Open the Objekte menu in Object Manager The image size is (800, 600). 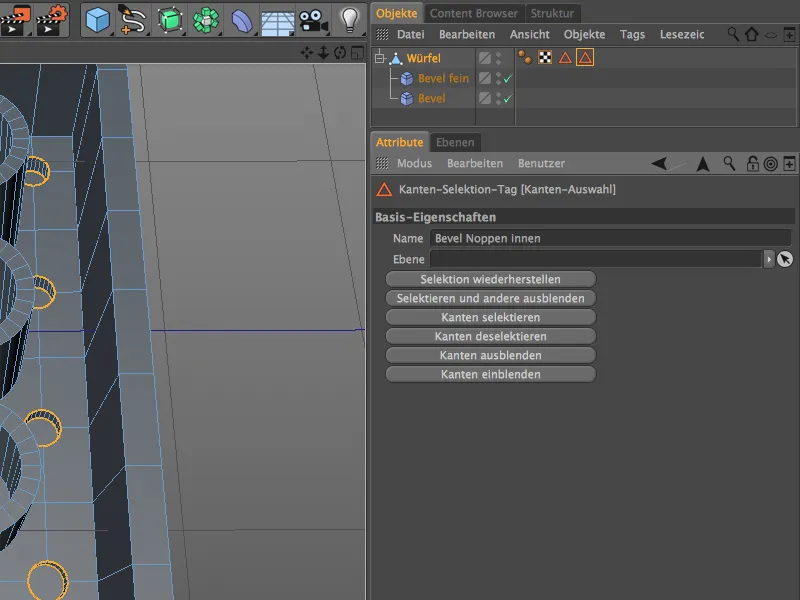tap(584, 34)
